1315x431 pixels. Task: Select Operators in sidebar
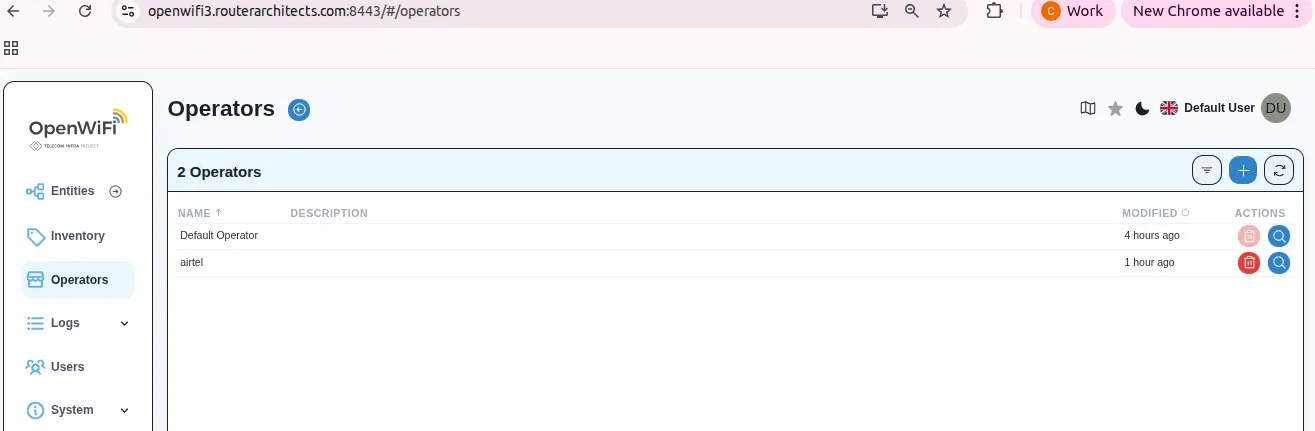click(x=78, y=280)
